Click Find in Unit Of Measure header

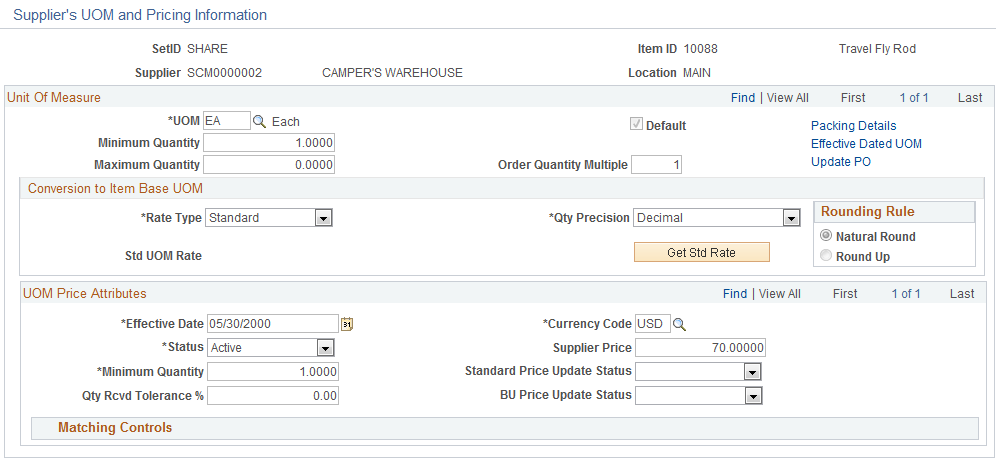(743, 98)
